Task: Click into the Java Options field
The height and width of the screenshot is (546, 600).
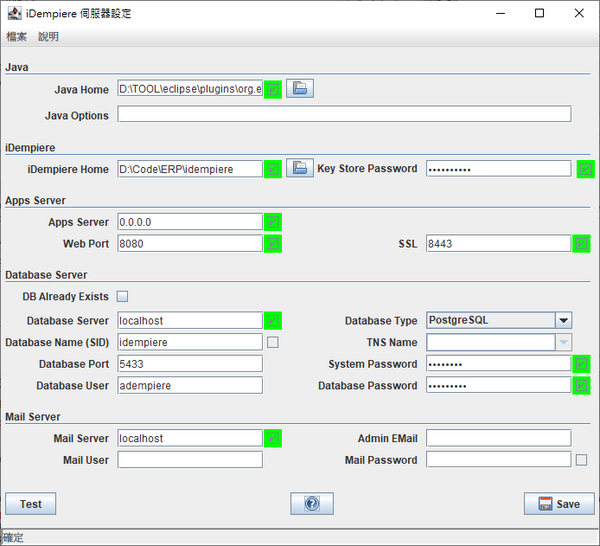Action: (x=344, y=114)
